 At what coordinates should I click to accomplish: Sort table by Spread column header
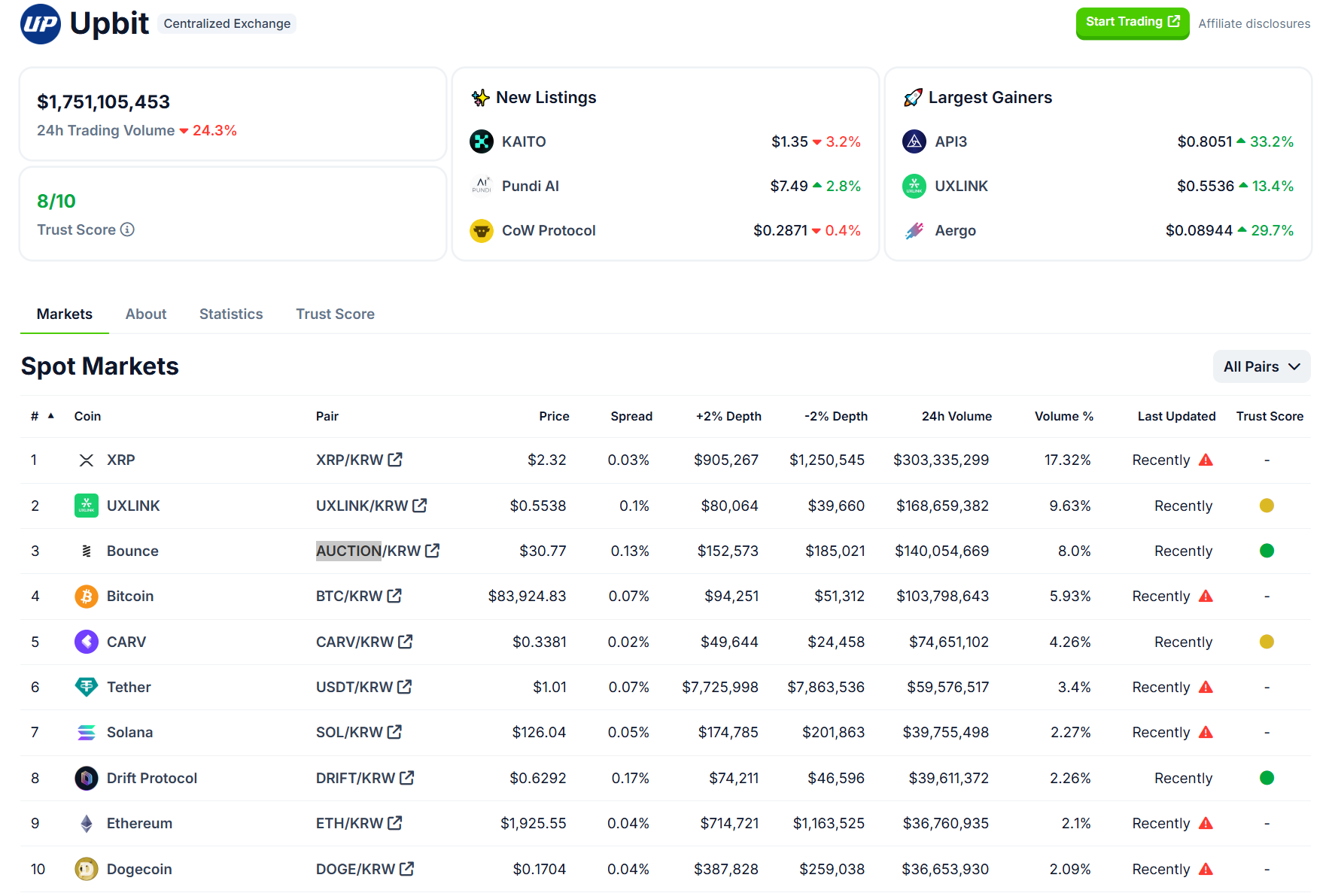pyautogui.click(x=631, y=416)
